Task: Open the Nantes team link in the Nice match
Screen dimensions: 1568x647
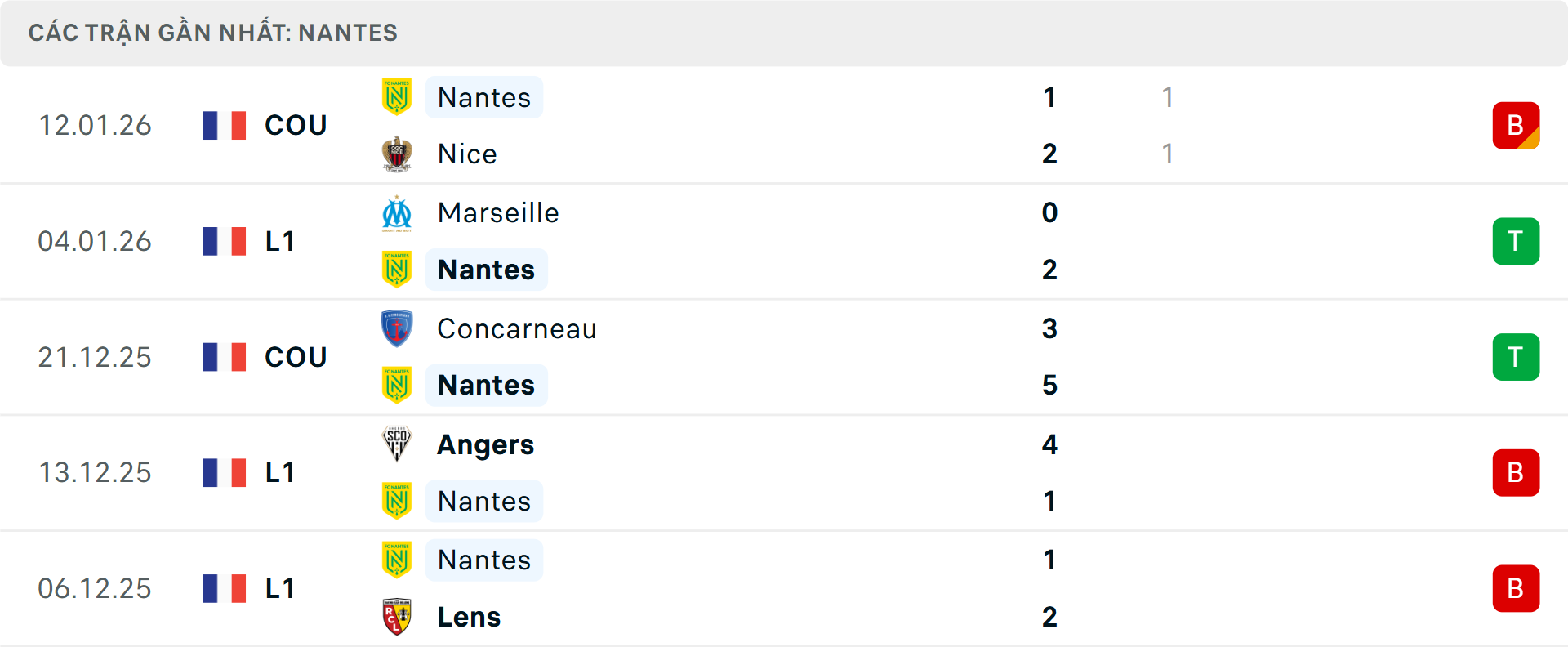Action: (x=484, y=96)
